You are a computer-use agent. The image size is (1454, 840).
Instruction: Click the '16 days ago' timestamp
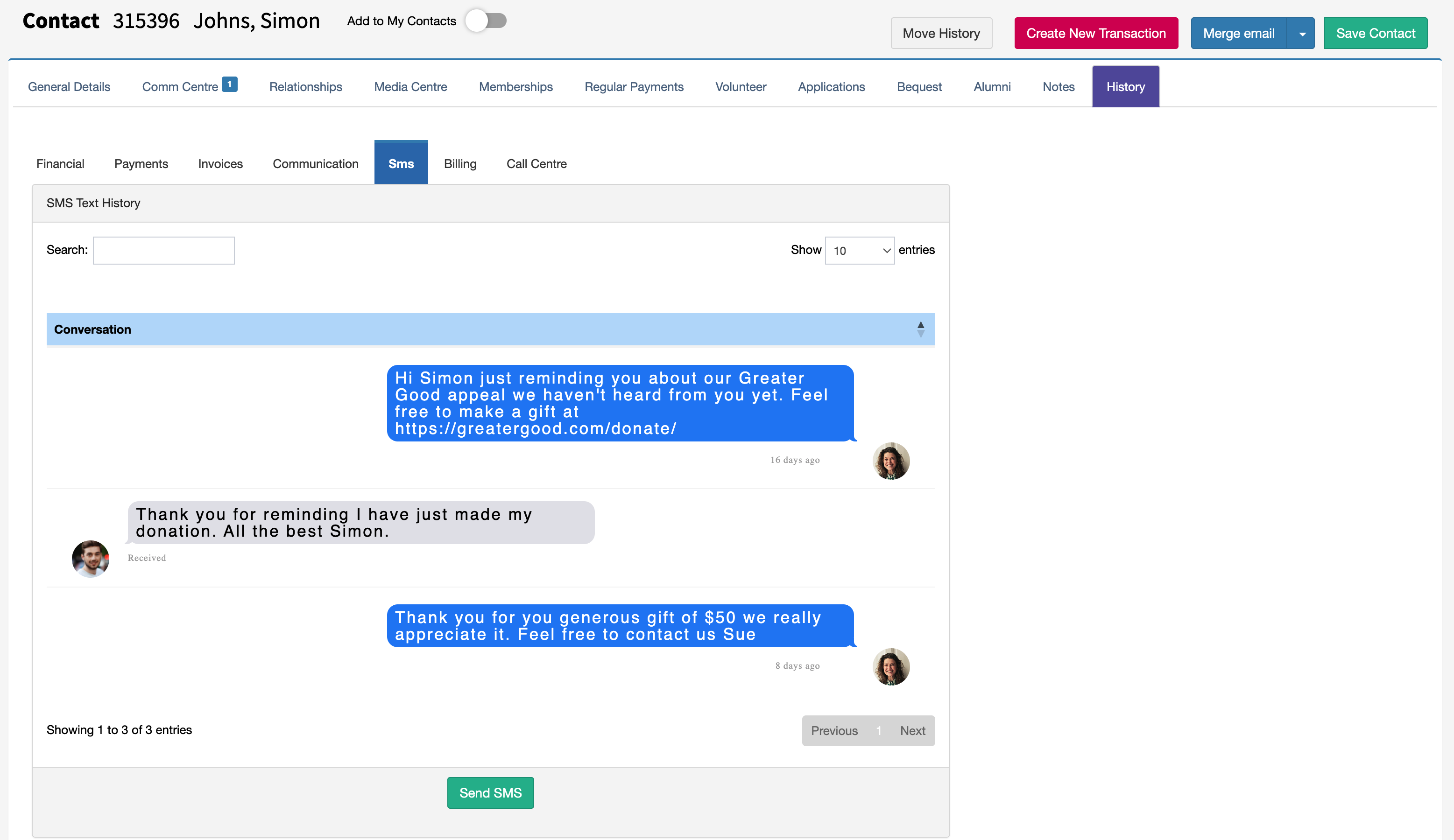point(795,460)
